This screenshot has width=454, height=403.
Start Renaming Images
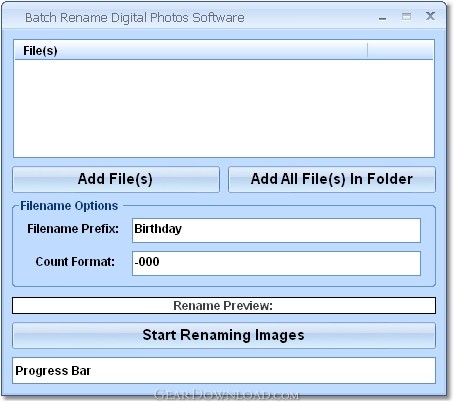224,335
